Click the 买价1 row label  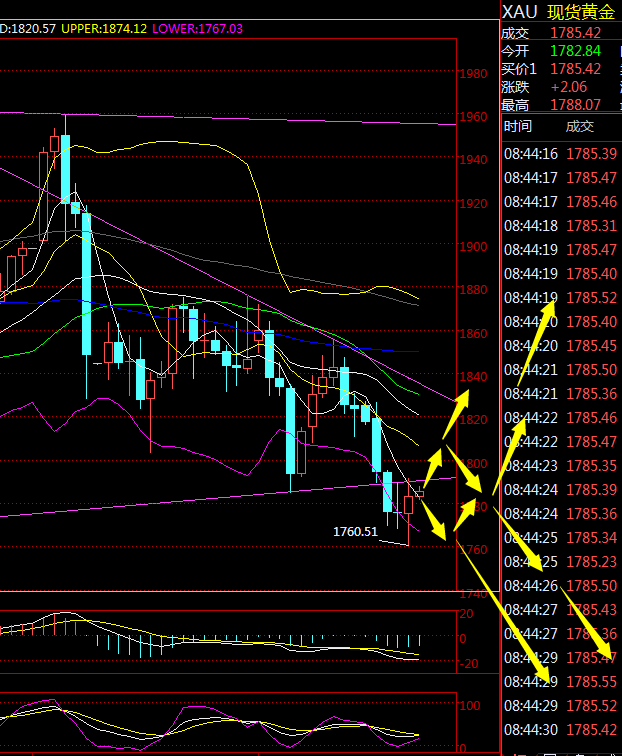[x=519, y=69]
